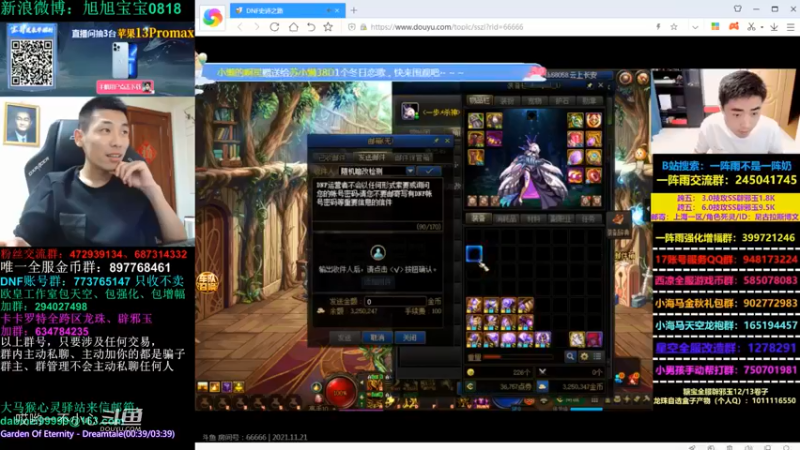Click the QR code thumbnail in overlay

pyautogui.click(x=32, y=63)
